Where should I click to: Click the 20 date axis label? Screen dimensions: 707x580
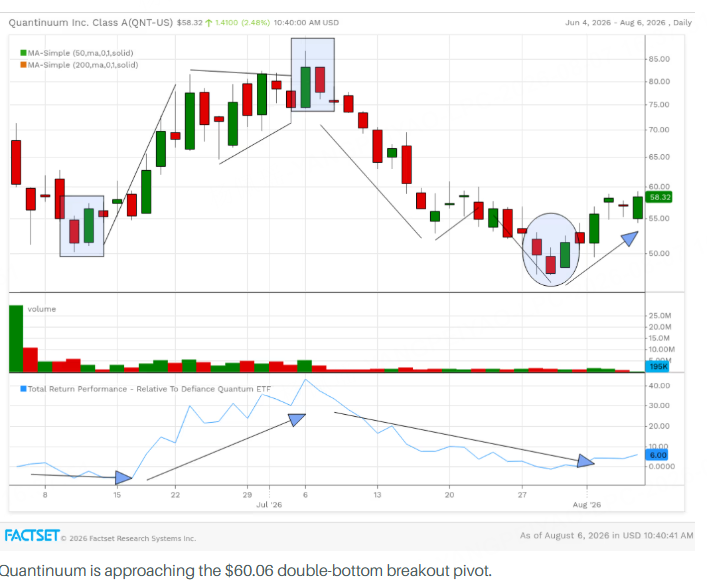(x=450, y=495)
